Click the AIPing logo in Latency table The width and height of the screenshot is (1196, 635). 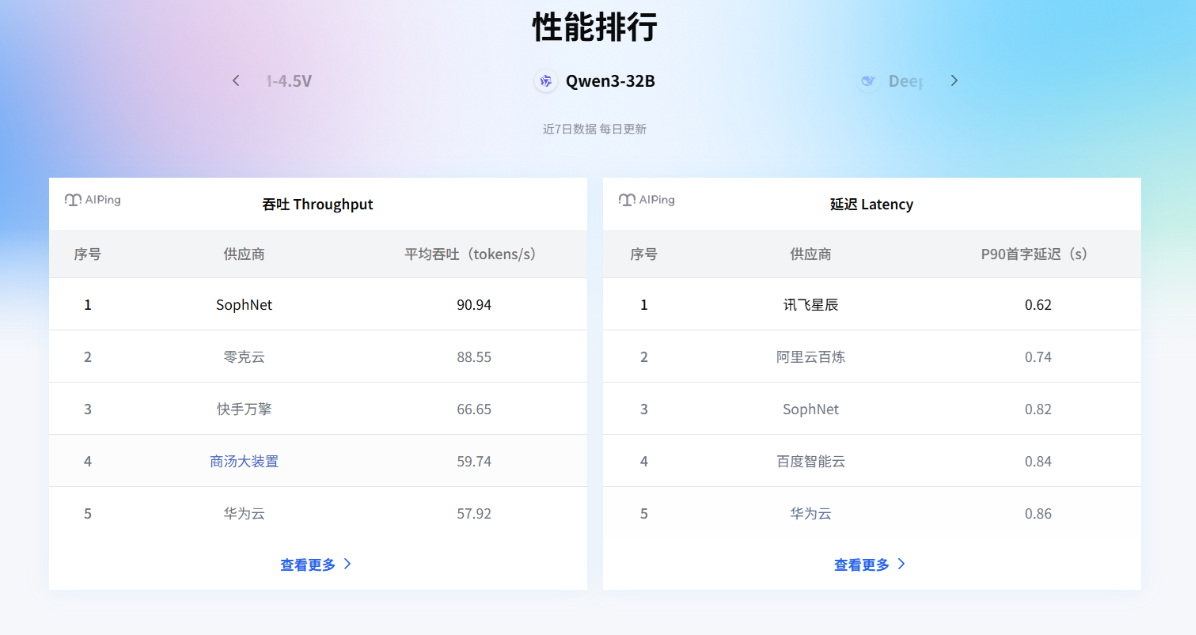point(646,200)
